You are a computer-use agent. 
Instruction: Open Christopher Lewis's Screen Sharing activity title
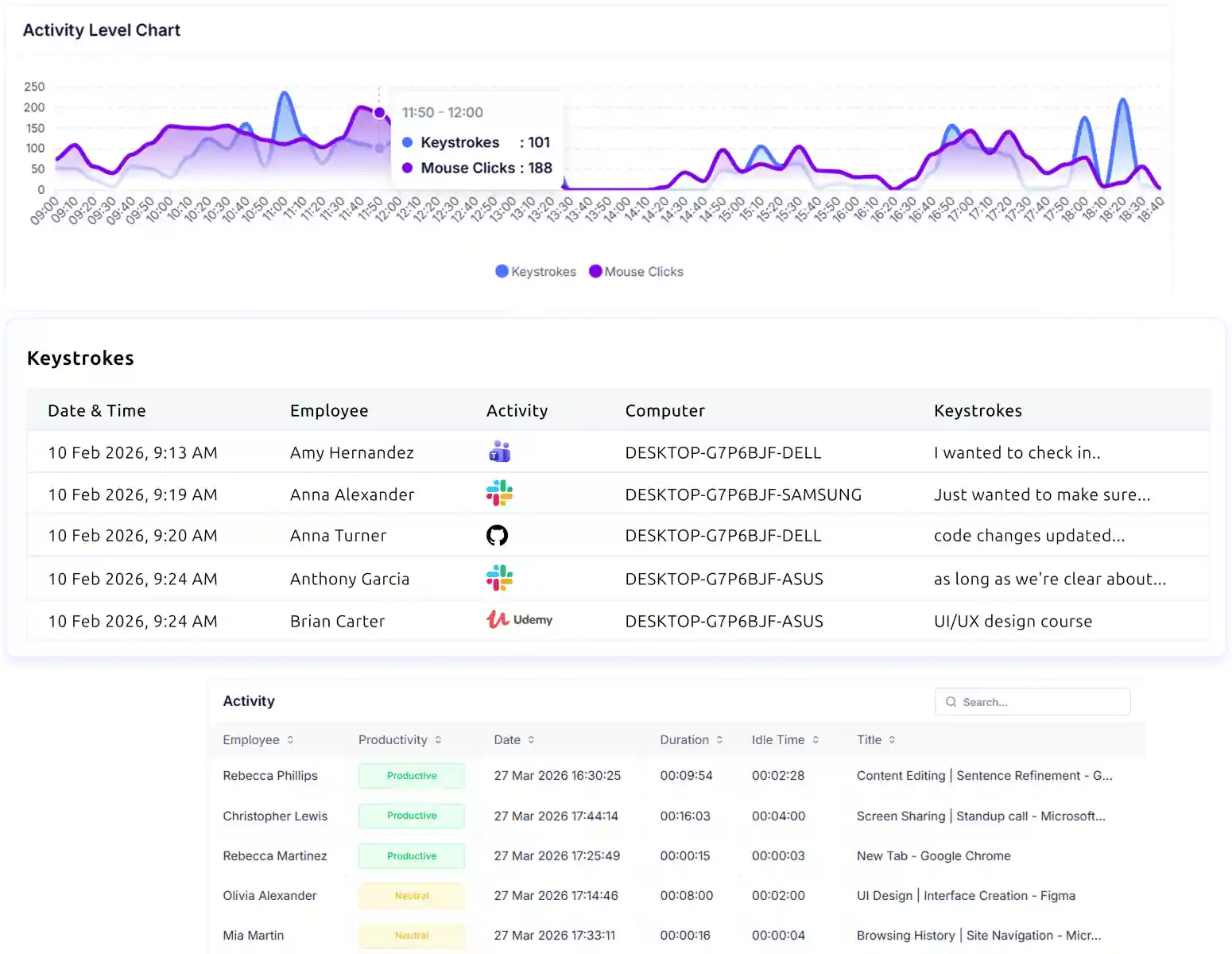pyautogui.click(x=980, y=816)
